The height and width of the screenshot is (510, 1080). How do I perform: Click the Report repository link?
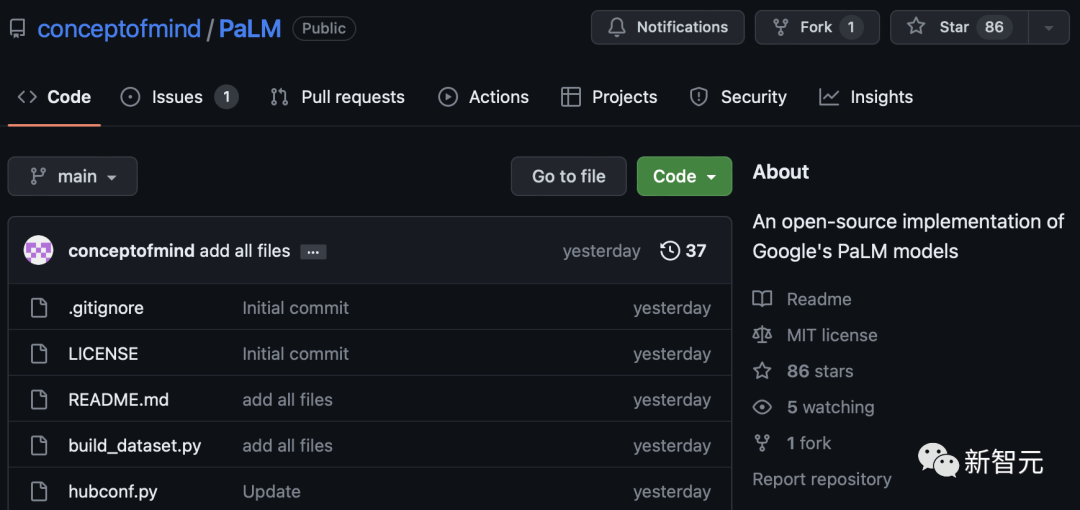[x=821, y=479]
